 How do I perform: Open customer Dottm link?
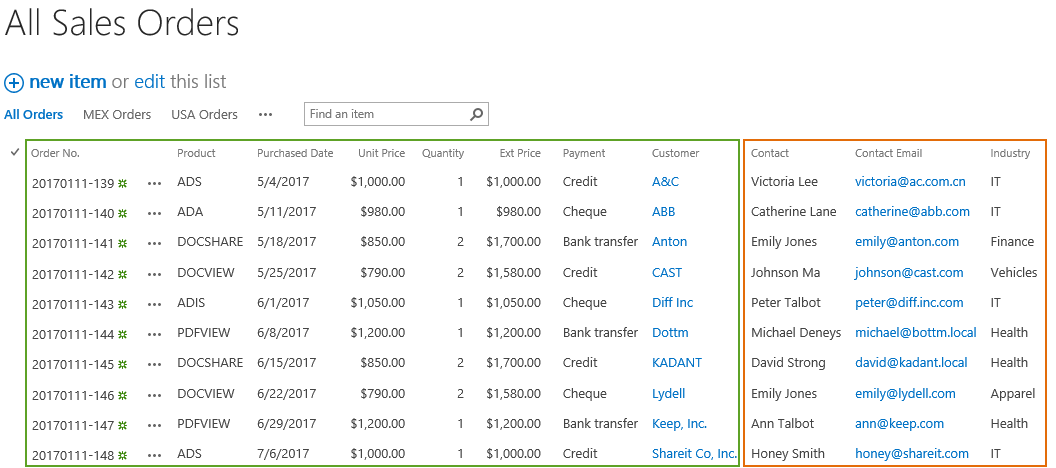670,333
